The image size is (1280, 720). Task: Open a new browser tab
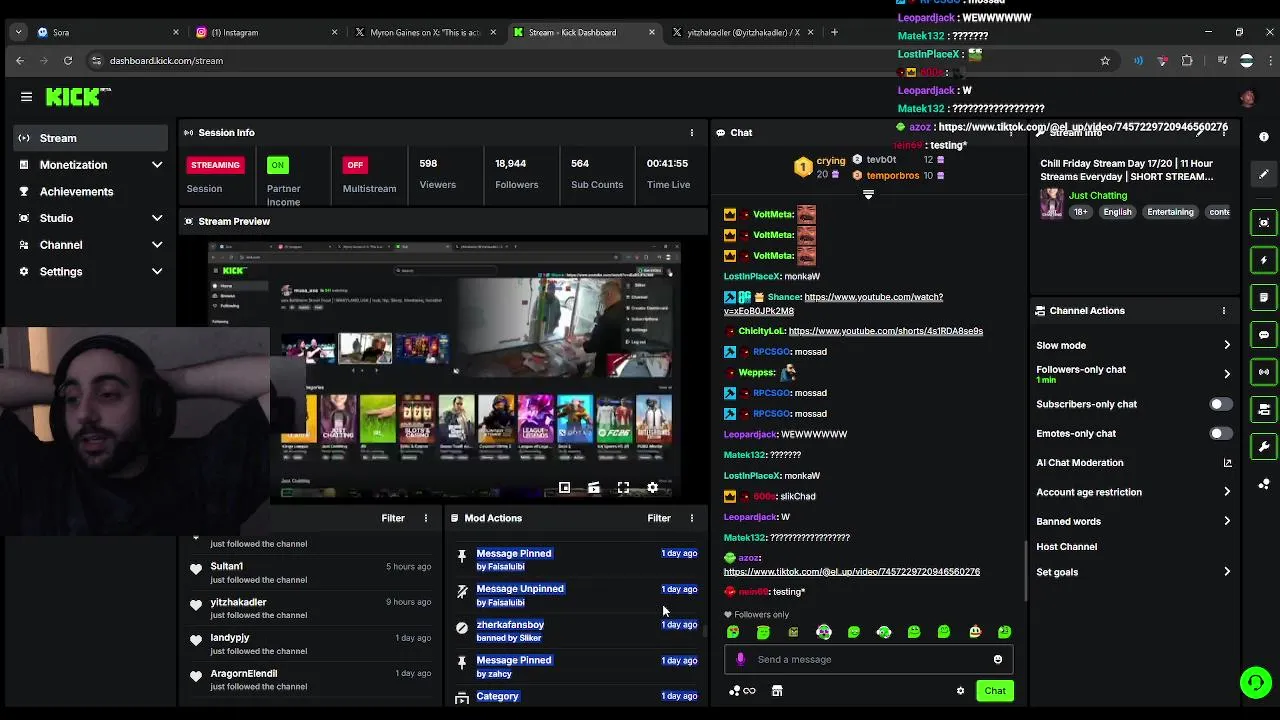(x=834, y=32)
